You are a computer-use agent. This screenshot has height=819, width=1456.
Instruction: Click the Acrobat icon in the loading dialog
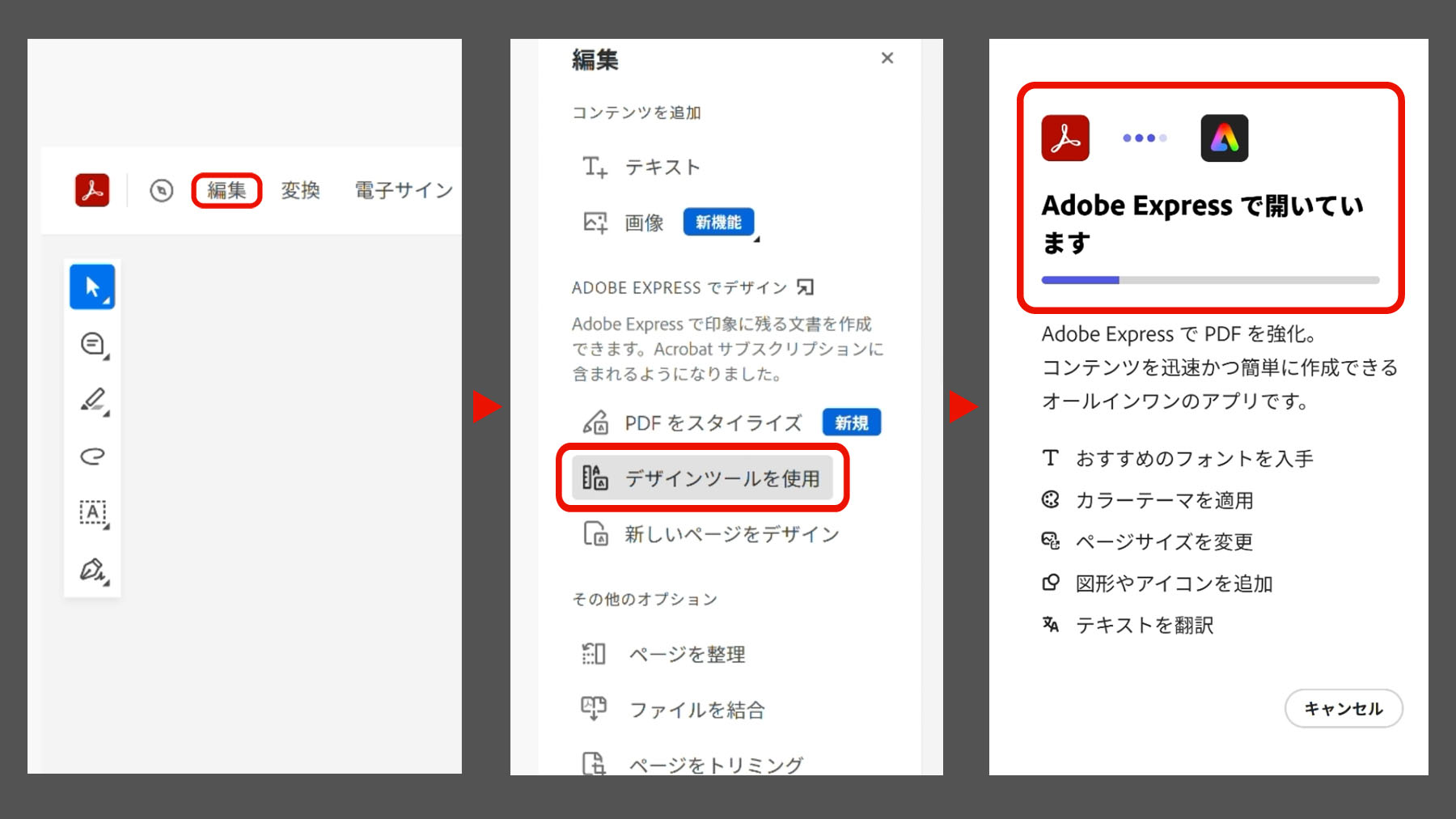1065,138
